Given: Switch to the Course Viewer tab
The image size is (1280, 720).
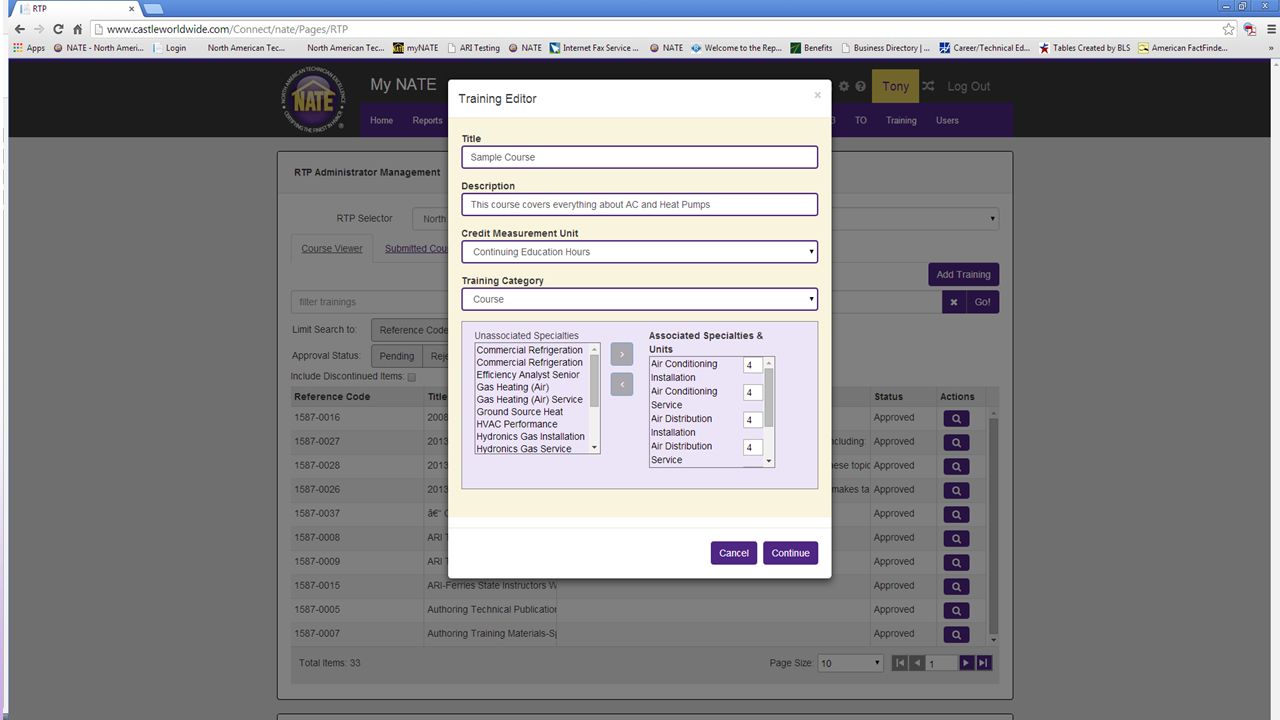Looking at the screenshot, I should click(332, 248).
